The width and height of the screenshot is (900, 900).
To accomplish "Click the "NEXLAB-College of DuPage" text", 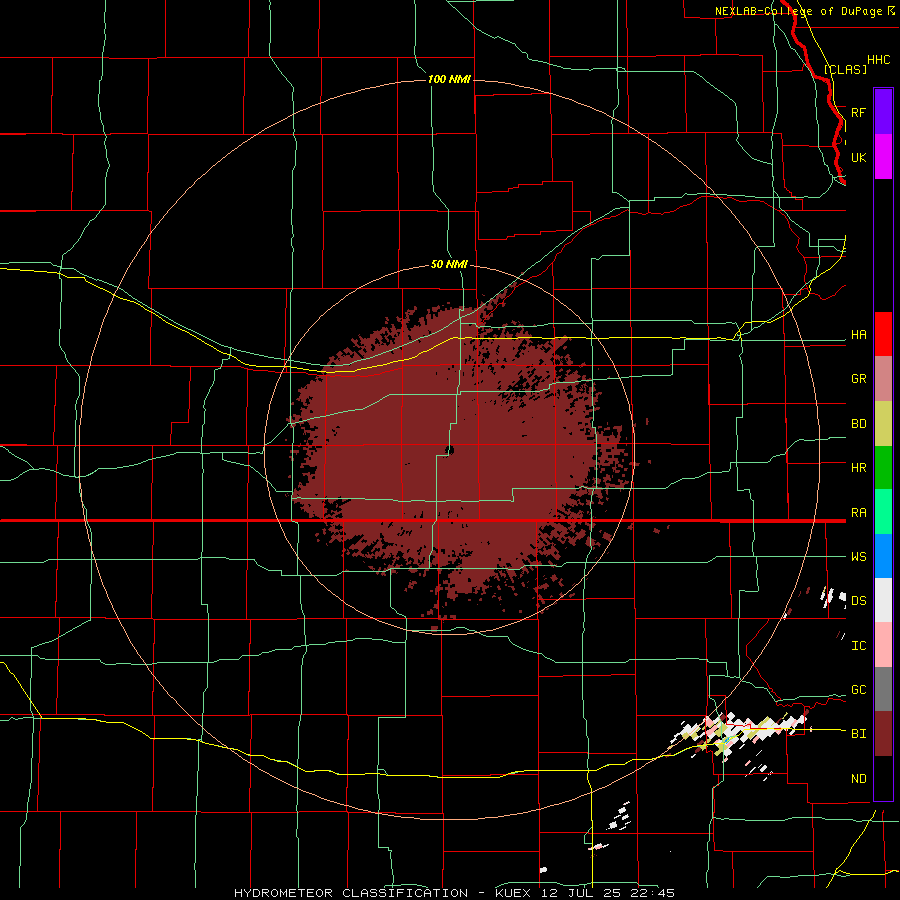I will pos(798,11).
